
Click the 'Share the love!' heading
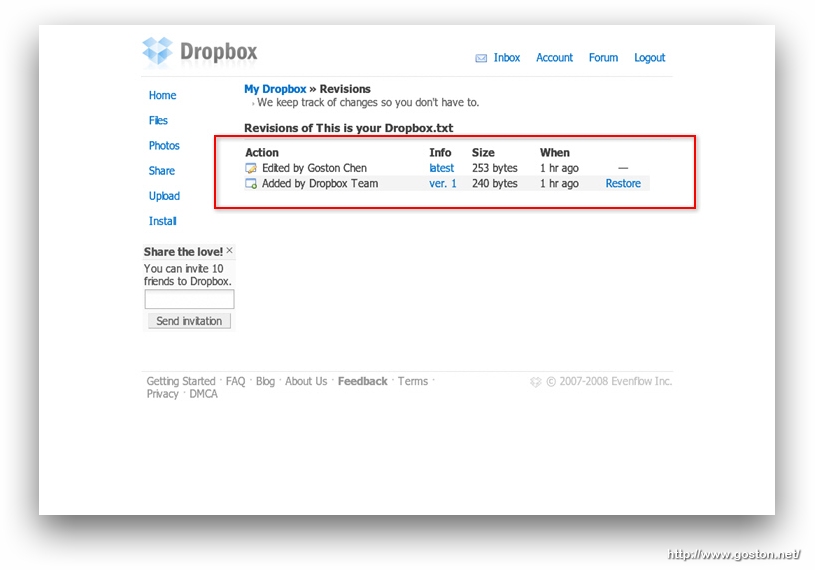[x=183, y=252]
